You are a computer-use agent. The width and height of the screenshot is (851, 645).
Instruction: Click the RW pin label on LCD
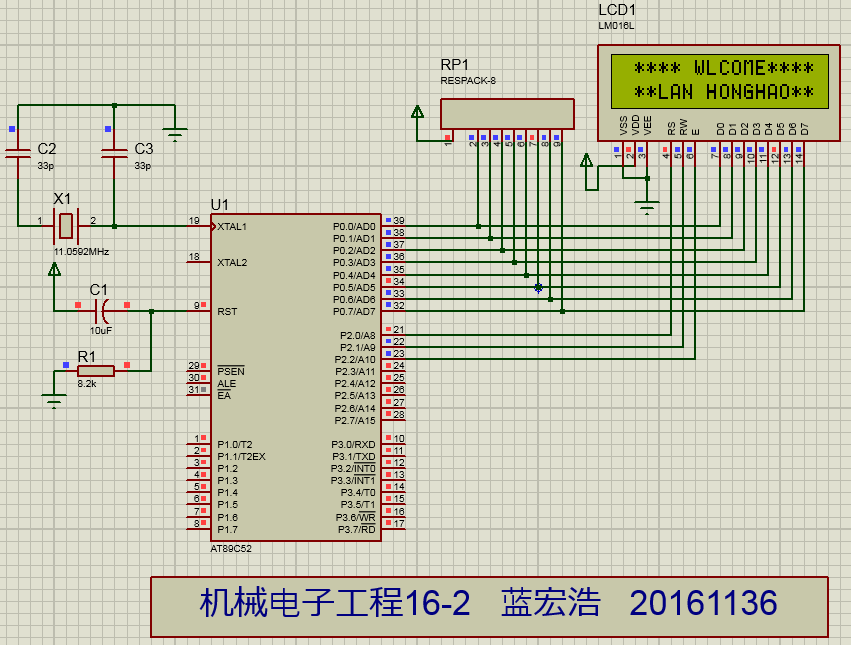[683, 127]
